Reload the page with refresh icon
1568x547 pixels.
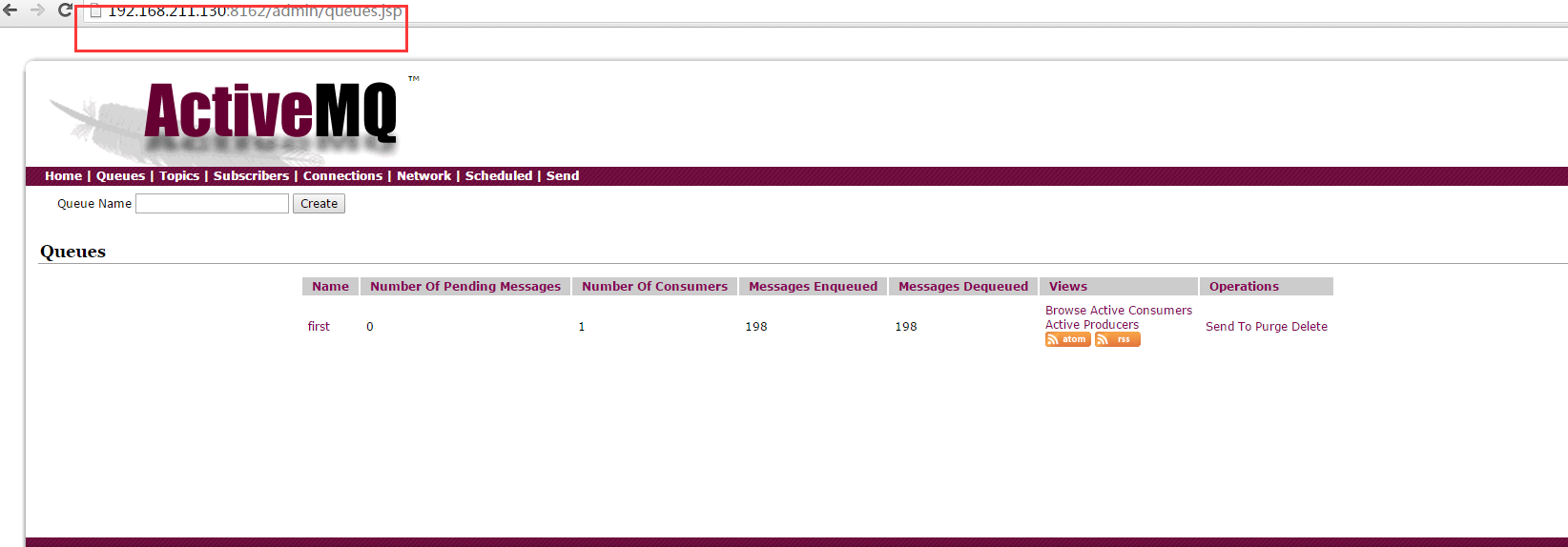(x=65, y=10)
